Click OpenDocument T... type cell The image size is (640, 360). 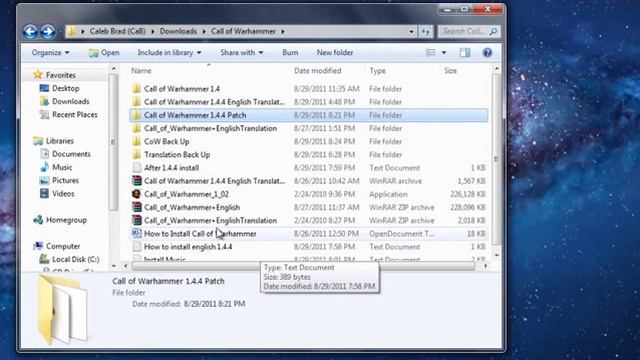[x=402, y=234]
